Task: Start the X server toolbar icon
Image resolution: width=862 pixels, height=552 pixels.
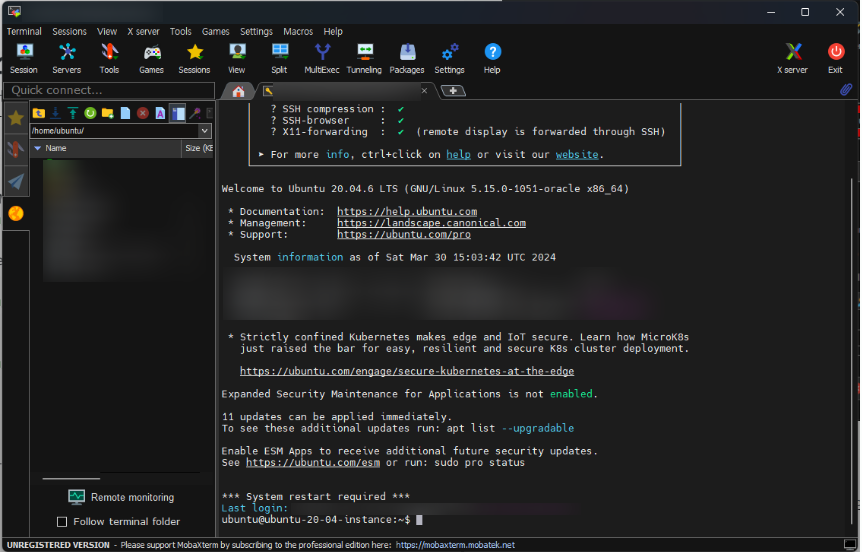Action: pyautogui.click(x=792, y=58)
